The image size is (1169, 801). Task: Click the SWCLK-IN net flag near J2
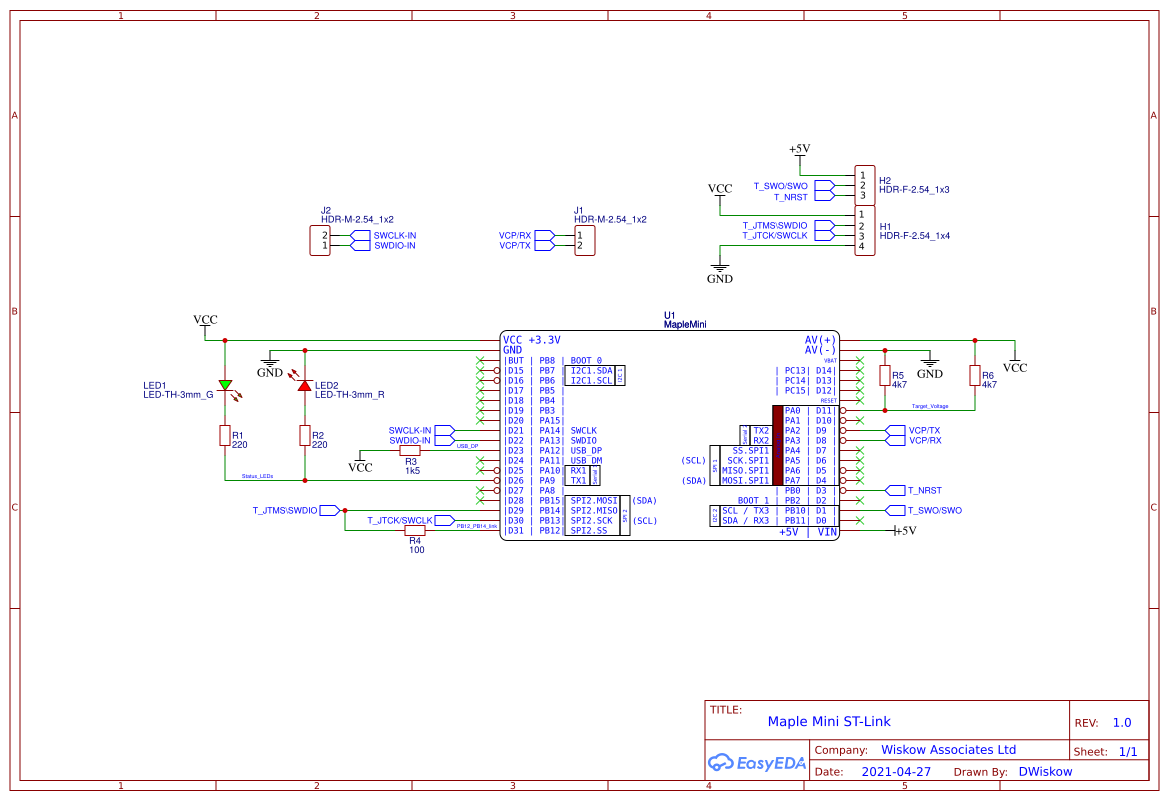pyautogui.click(x=394, y=236)
